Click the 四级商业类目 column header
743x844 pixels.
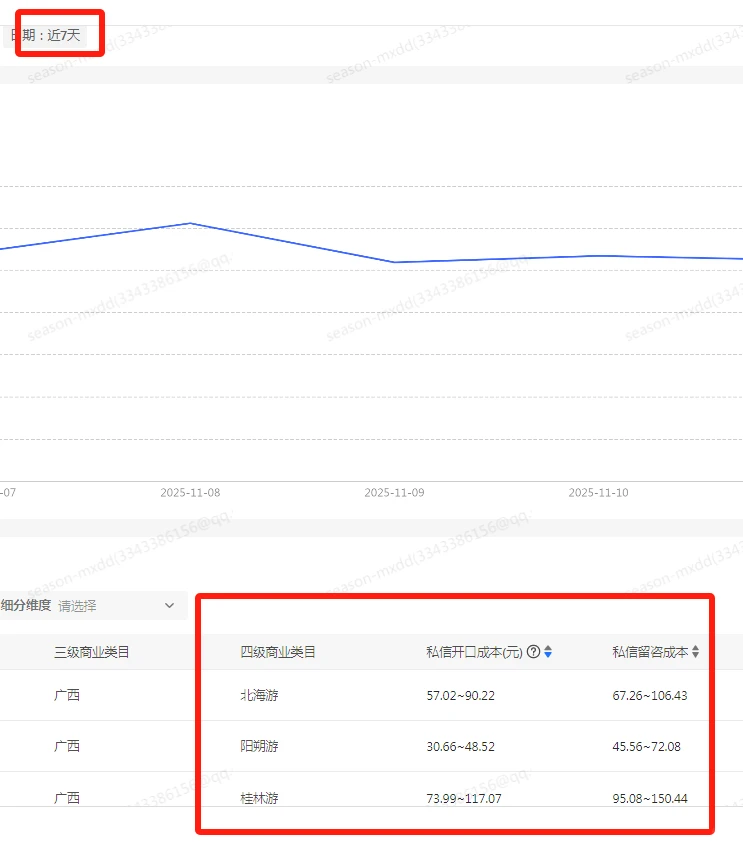coord(278,652)
